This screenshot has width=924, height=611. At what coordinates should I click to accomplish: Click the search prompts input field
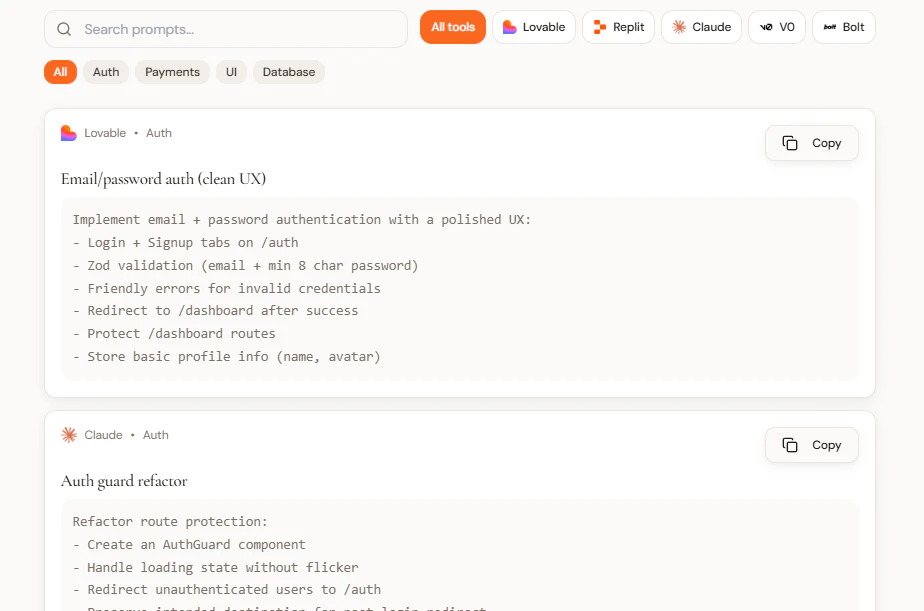[x=225, y=30]
